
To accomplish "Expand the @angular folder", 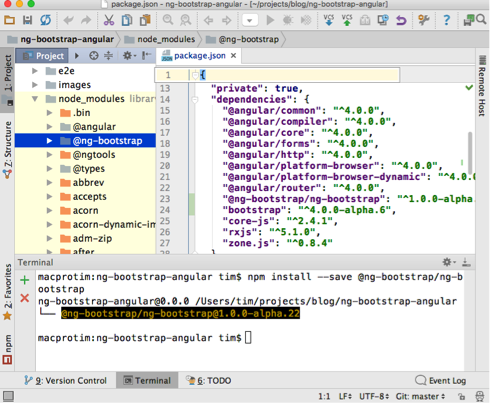I will (49, 127).
